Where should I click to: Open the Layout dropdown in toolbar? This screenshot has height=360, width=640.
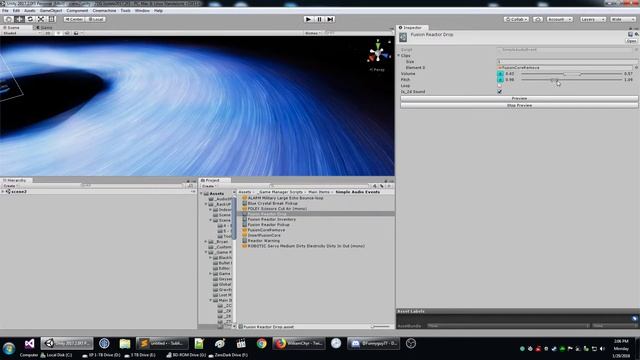[x=622, y=19]
